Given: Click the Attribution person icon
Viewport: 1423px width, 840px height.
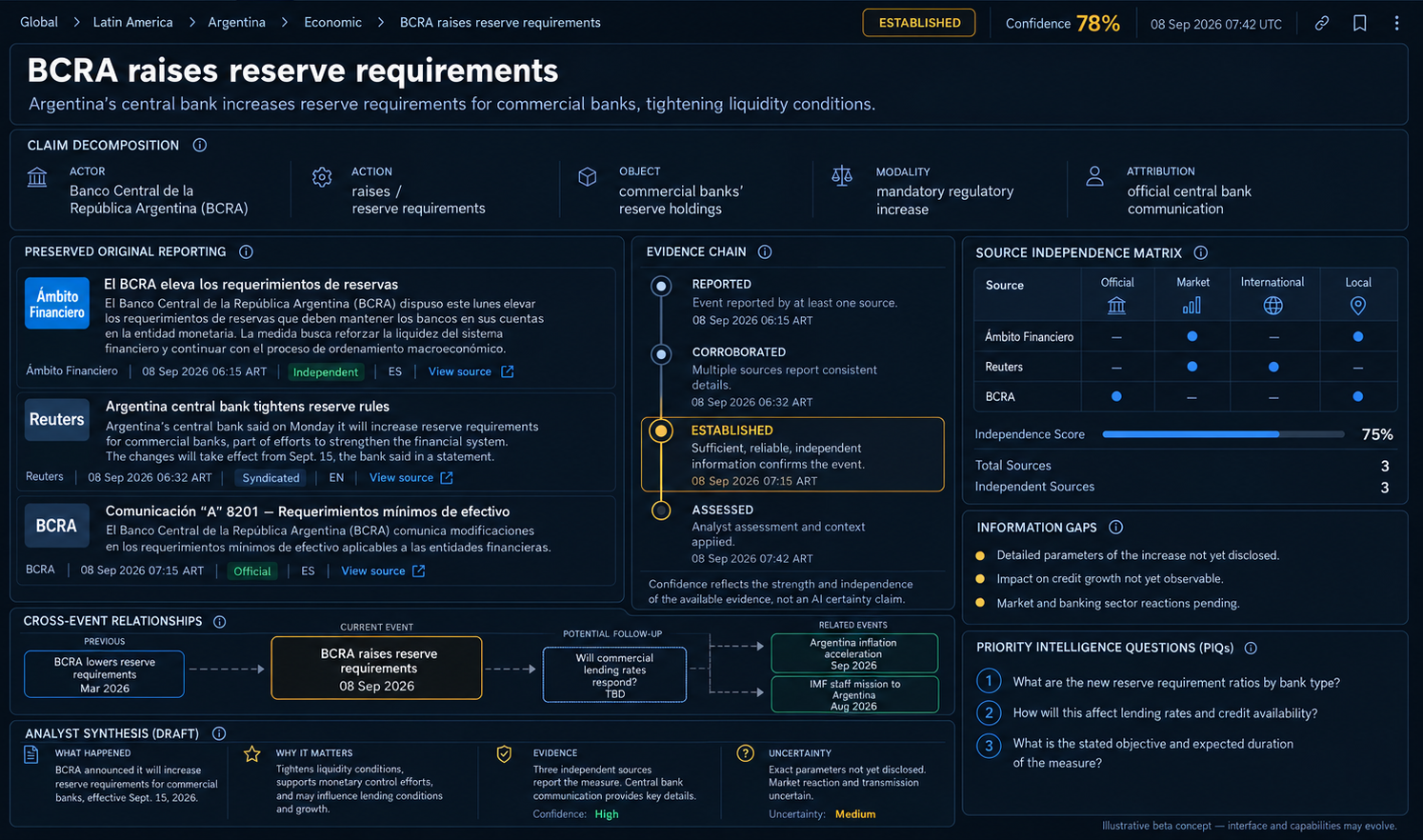Looking at the screenshot, I should click(x=1095, y=176).
